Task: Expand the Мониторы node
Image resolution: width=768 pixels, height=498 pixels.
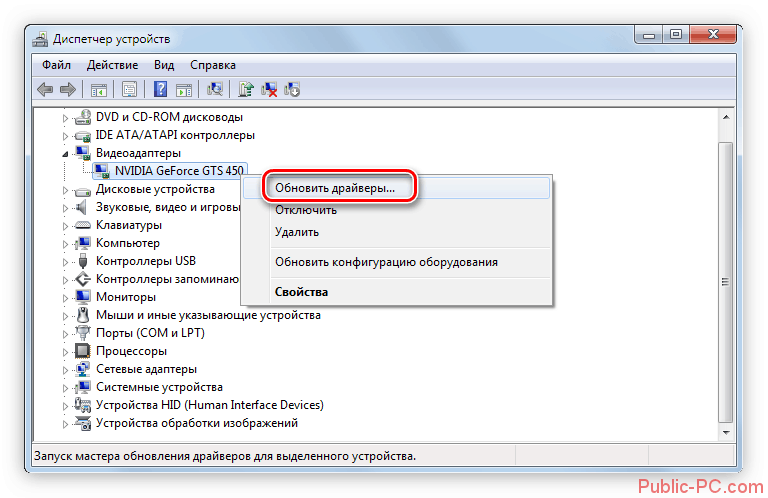Action: click(65, 298)
